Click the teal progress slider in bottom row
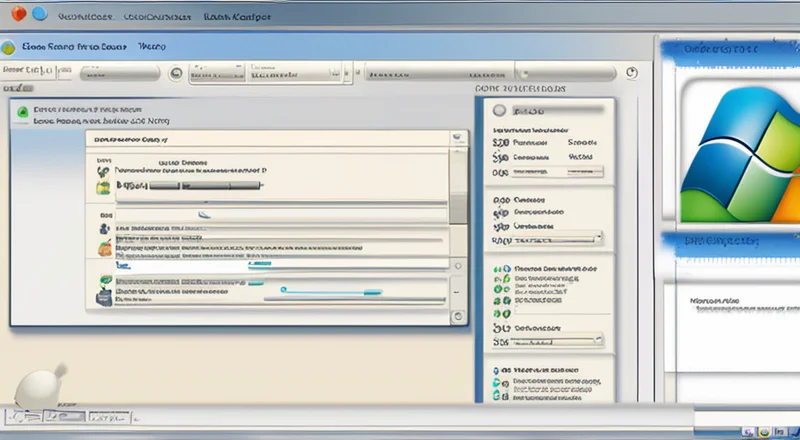Screen dimensions: 800x440 click(330, 290)
